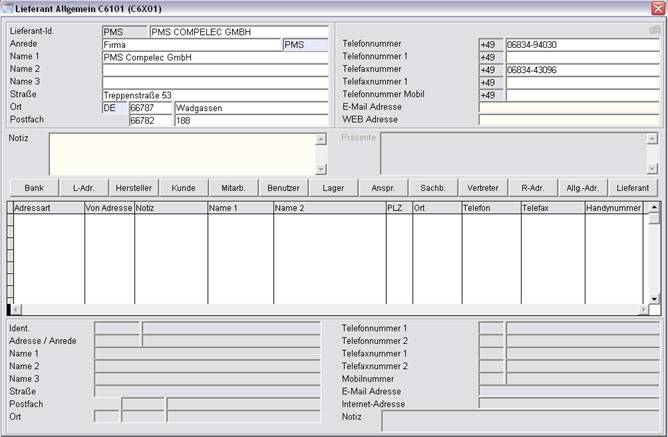Click the address table's scroll left arrow

pos(13,310)
